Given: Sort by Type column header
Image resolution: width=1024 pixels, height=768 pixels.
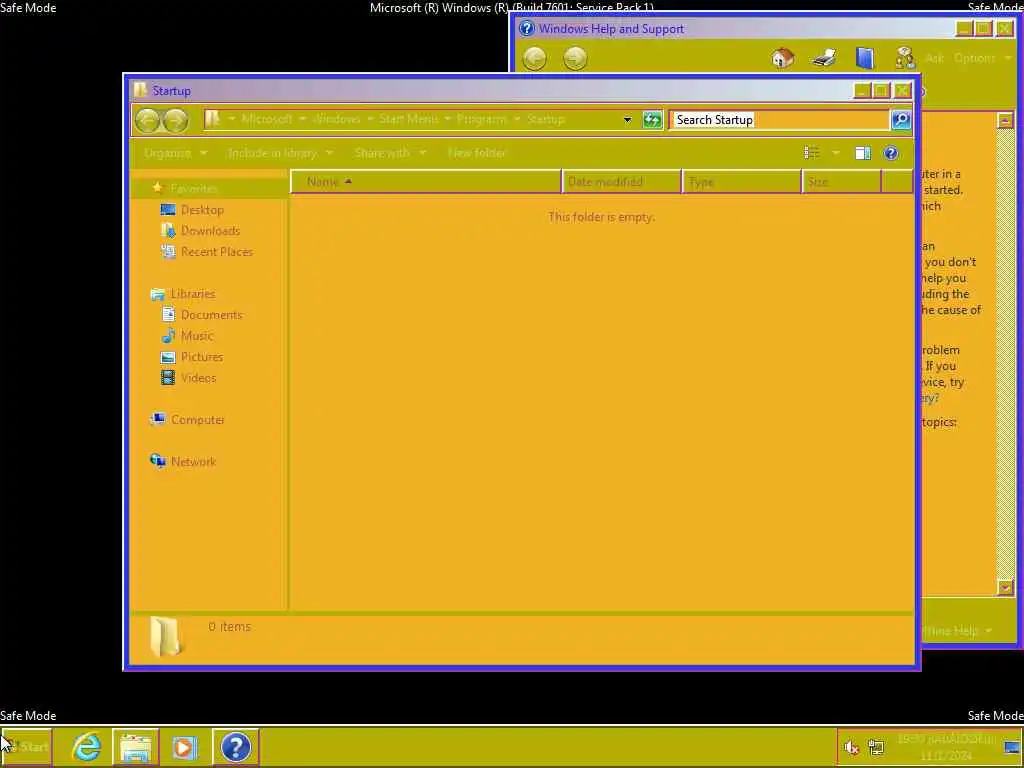Looking at the screenshot, I should [x=741, y=182].
